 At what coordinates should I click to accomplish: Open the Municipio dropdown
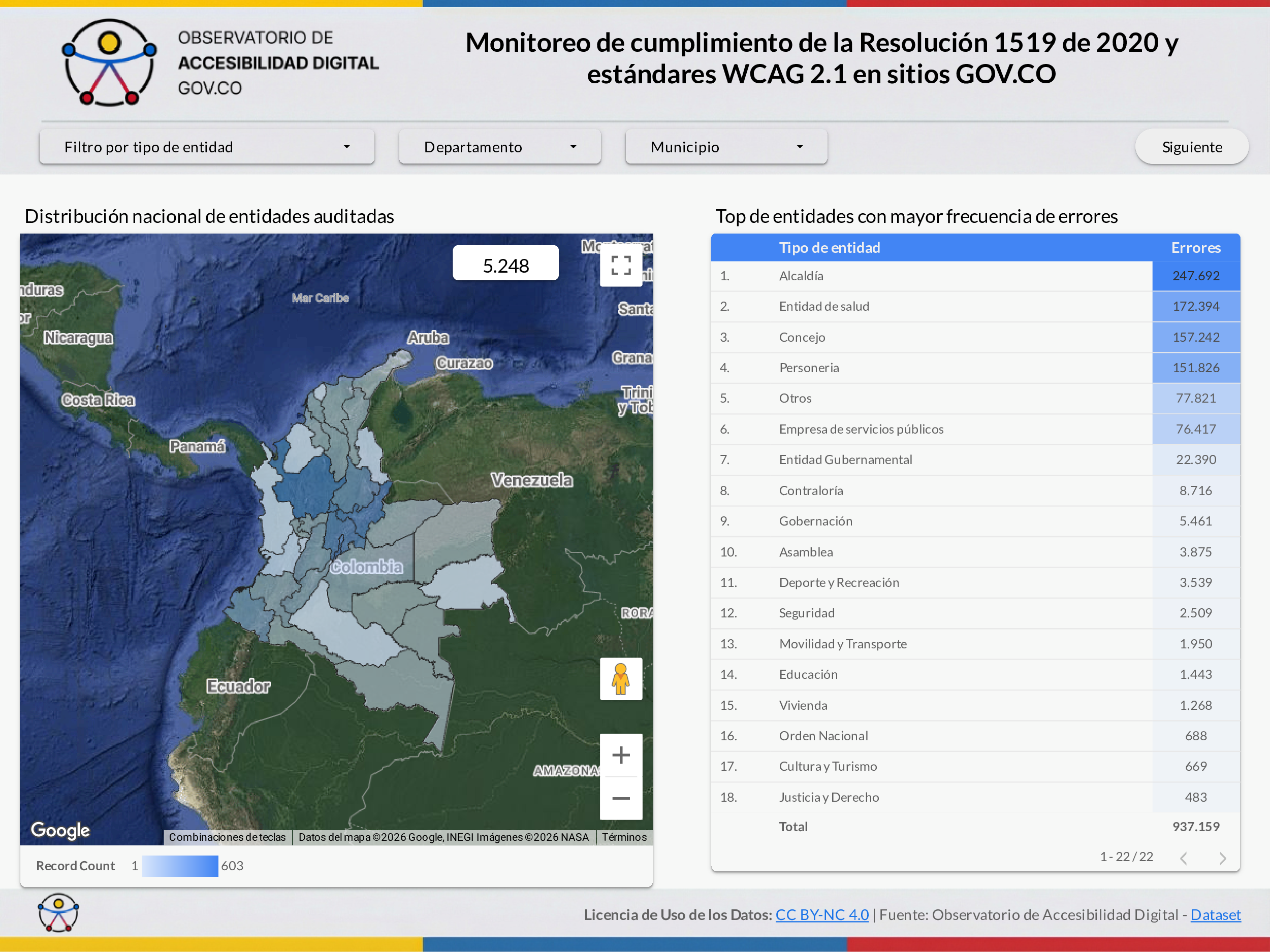point(726,147)
